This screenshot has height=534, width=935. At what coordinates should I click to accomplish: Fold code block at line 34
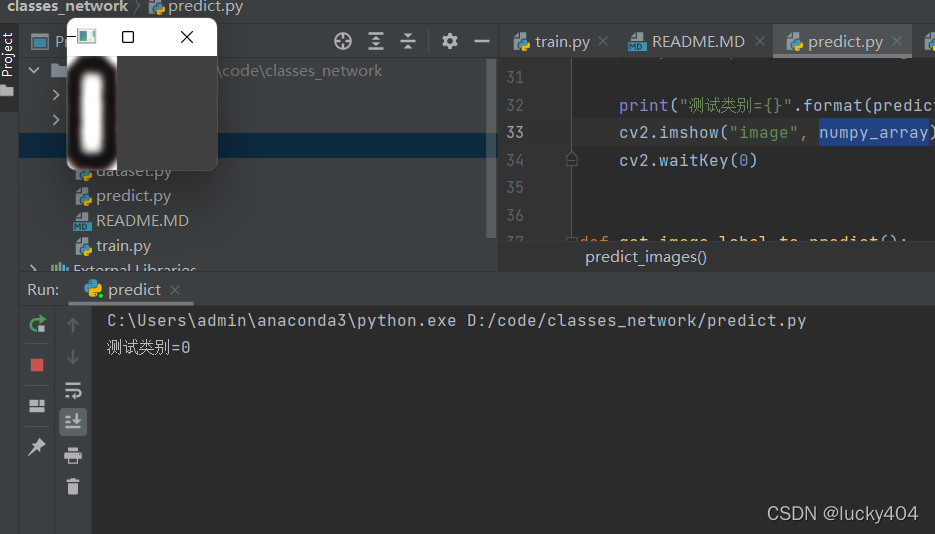click(571, 160)
